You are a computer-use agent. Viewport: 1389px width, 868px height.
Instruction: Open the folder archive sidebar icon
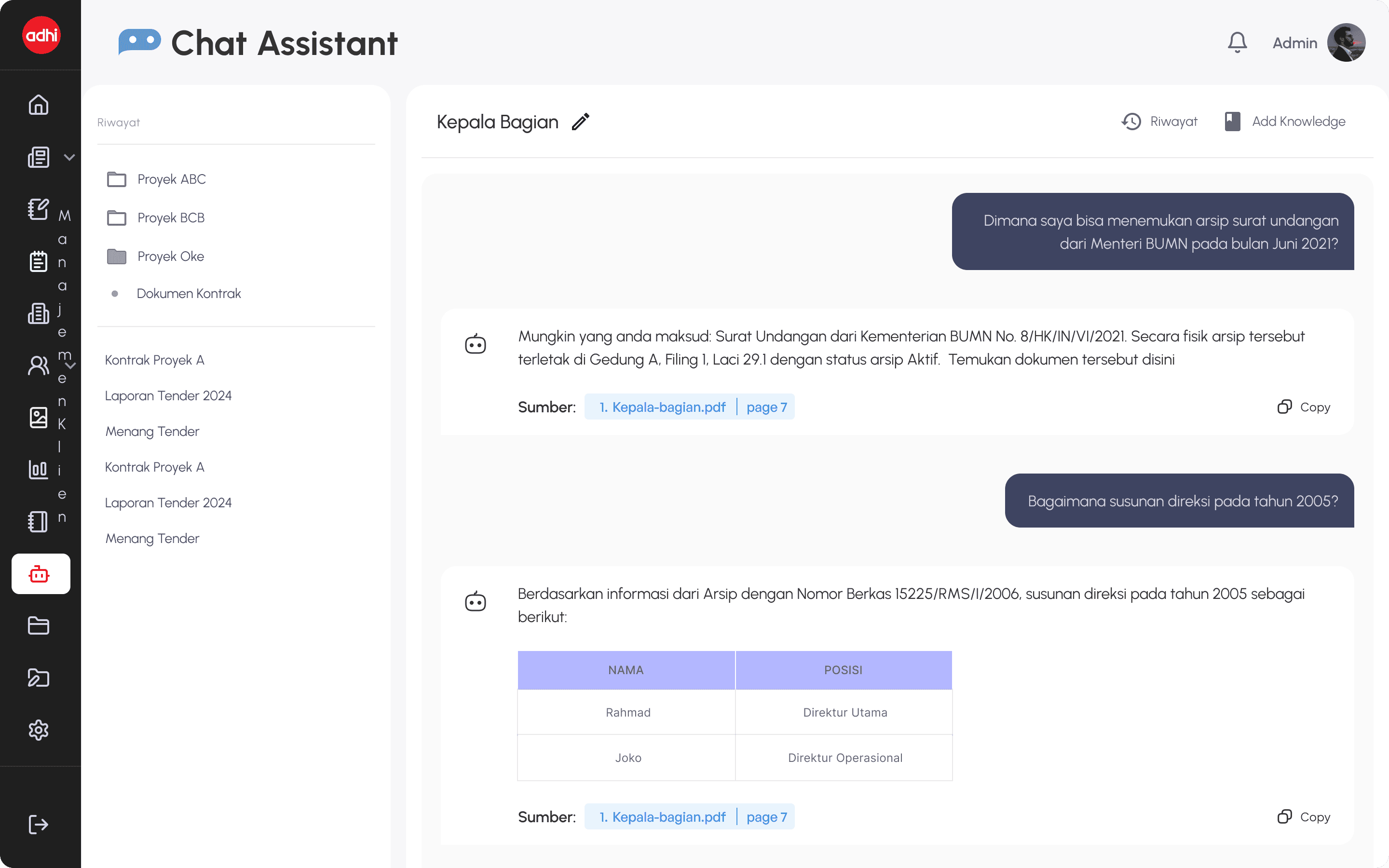point(39,626)
